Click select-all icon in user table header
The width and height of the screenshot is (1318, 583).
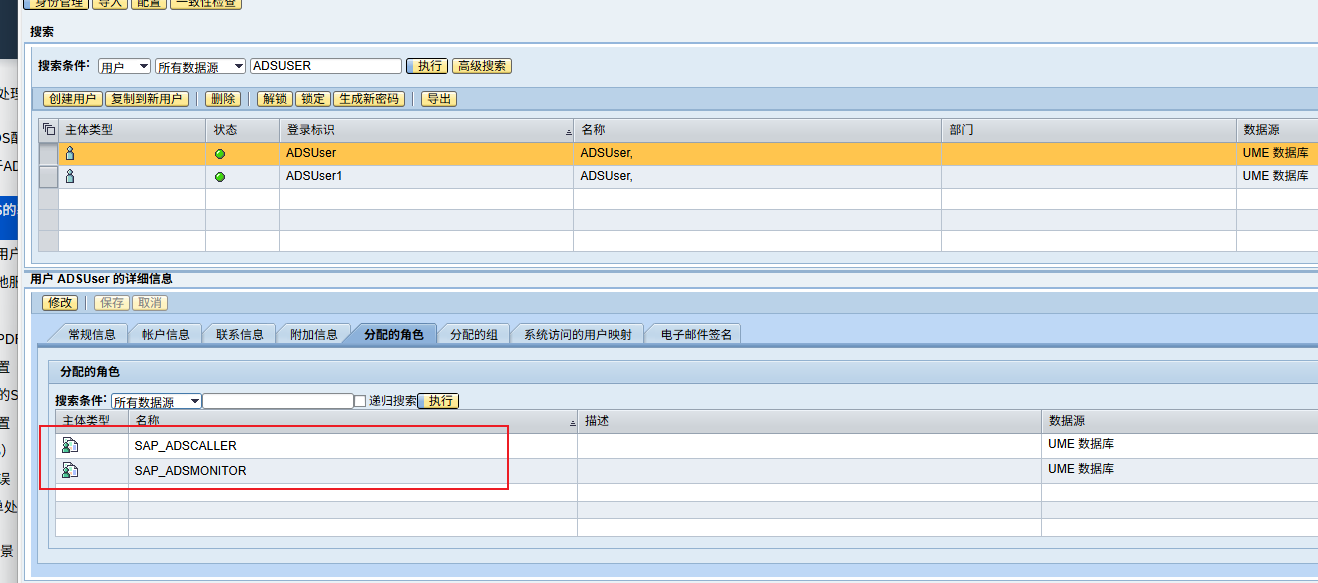48,130
